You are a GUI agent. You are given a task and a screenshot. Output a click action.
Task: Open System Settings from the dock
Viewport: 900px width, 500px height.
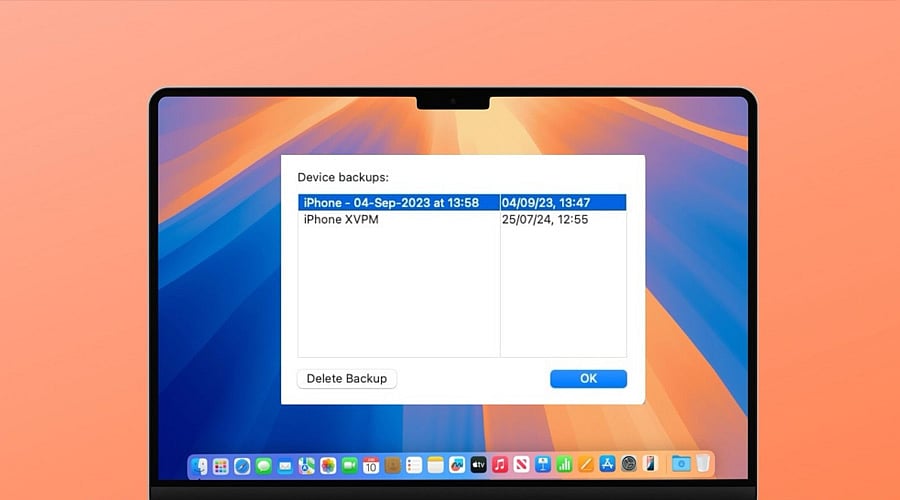[629, 466]
